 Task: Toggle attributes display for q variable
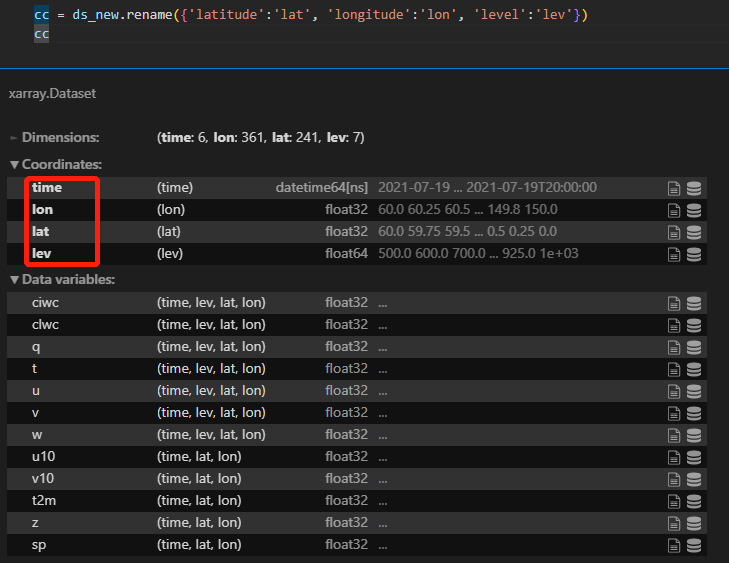[x=675, y=347]
